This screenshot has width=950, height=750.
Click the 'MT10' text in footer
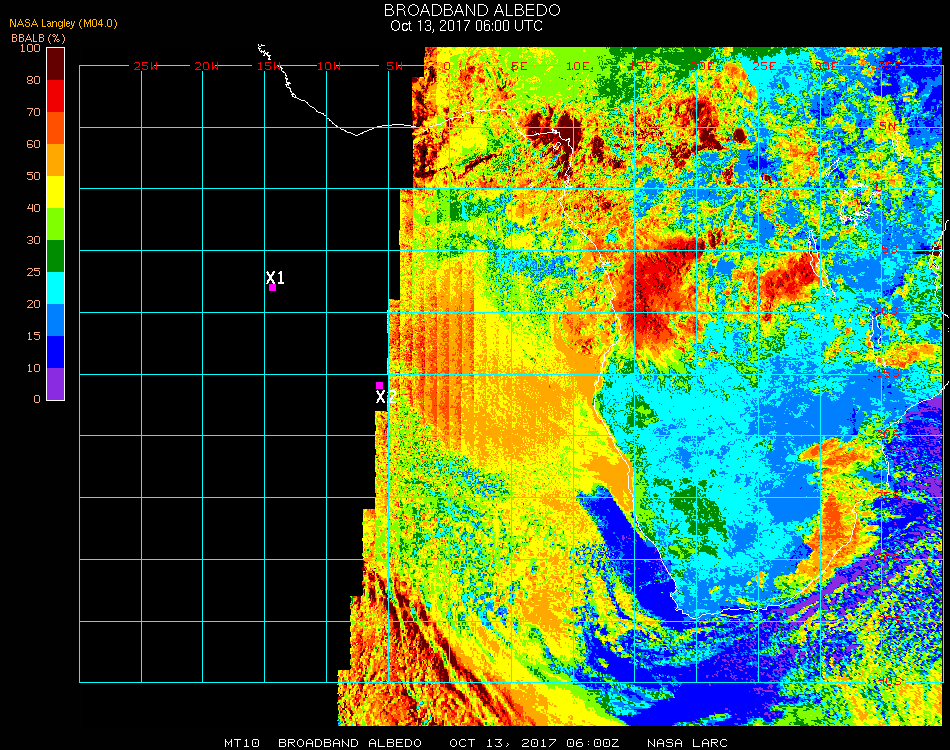point(242,743)
